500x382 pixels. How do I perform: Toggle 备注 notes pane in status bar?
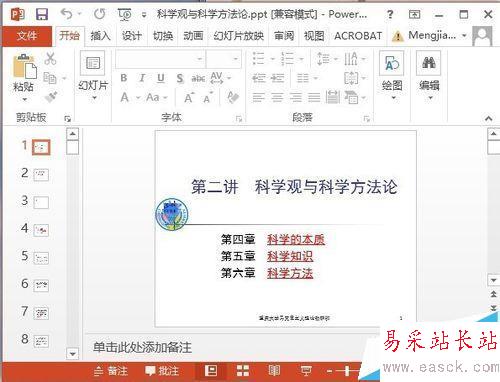click(x=111, y=371)
